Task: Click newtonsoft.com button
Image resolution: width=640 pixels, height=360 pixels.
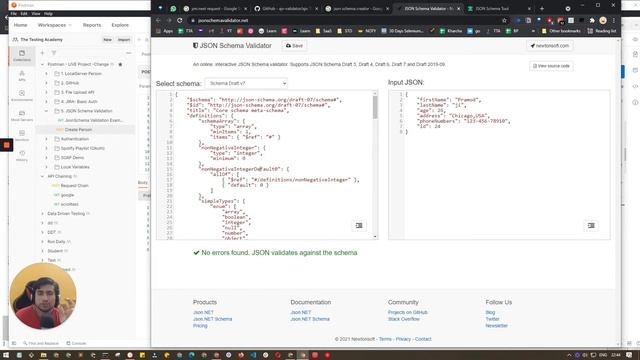Action: (x=549, y=46)
